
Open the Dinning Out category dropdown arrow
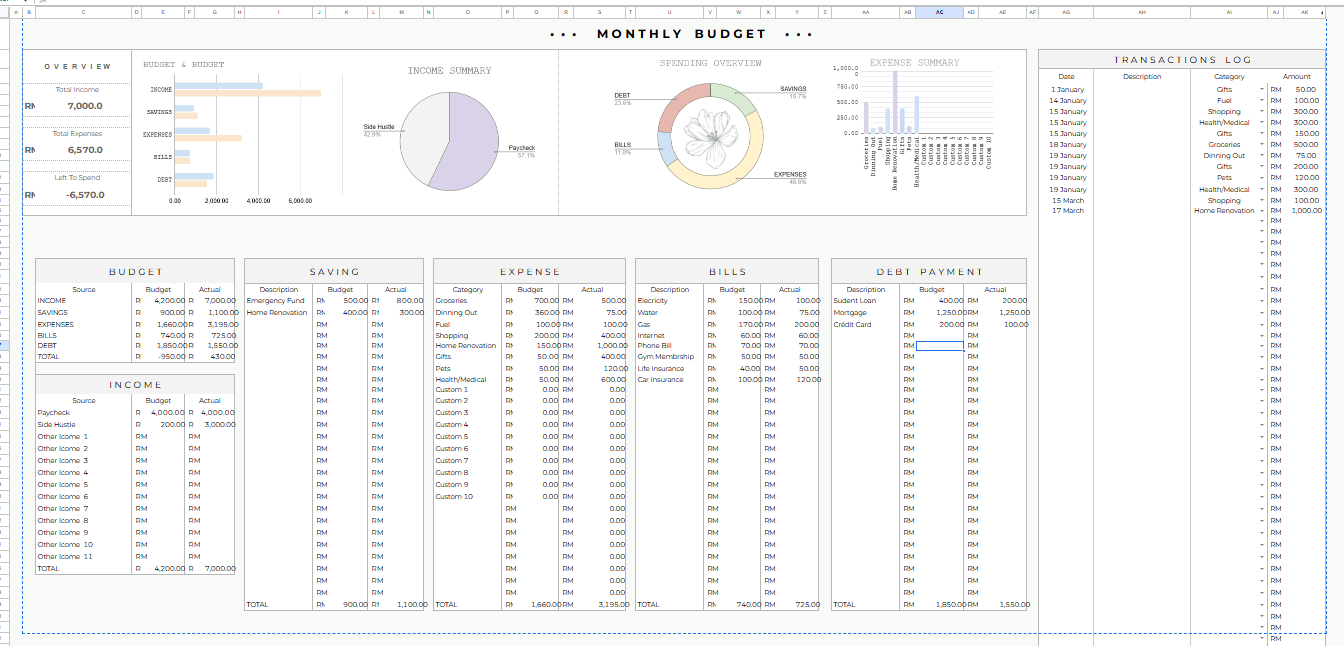click(1262, 156)
